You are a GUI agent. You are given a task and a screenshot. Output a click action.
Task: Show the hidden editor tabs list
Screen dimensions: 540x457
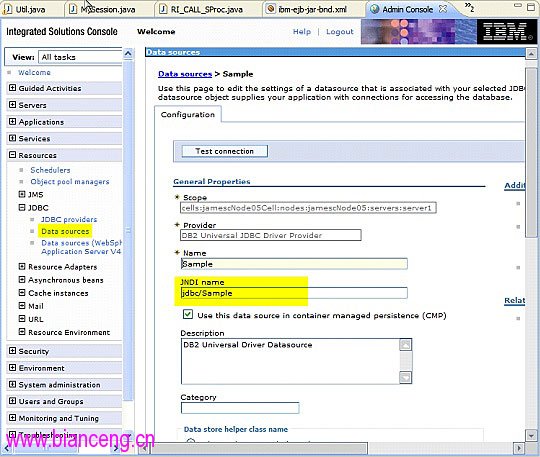469,7
